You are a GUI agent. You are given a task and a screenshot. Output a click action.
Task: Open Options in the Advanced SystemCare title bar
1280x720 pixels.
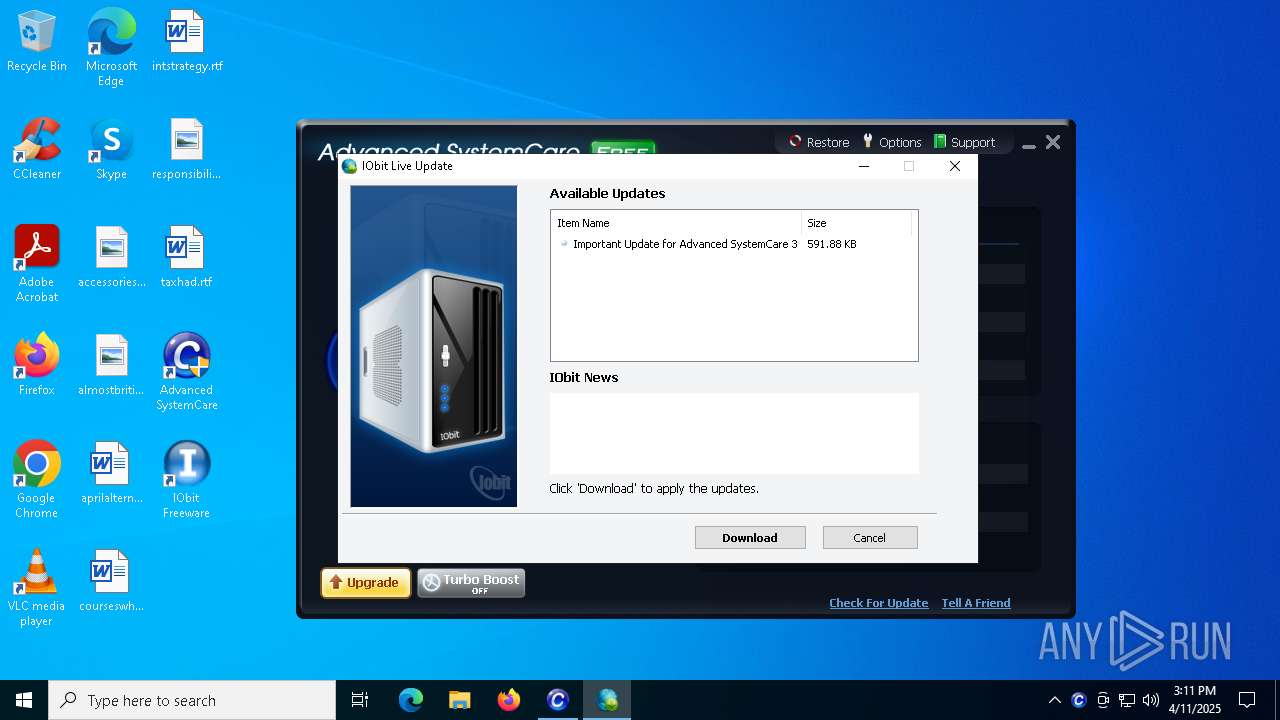coord(892,142)
